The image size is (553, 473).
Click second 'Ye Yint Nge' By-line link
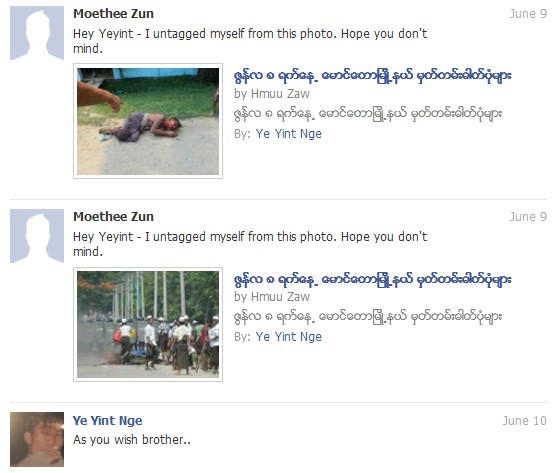(x=288, y=337)
